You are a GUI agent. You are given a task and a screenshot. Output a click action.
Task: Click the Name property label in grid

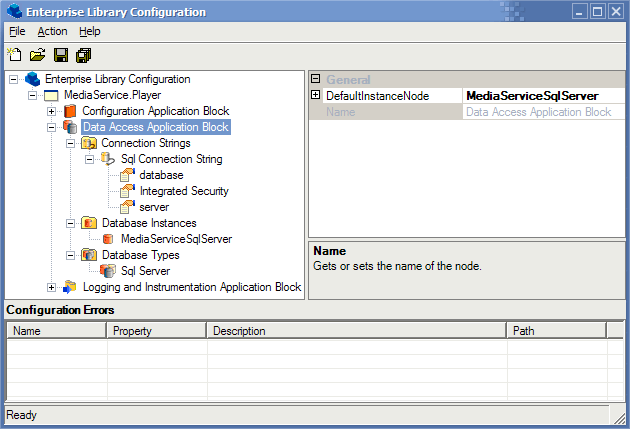click(340, 112)
